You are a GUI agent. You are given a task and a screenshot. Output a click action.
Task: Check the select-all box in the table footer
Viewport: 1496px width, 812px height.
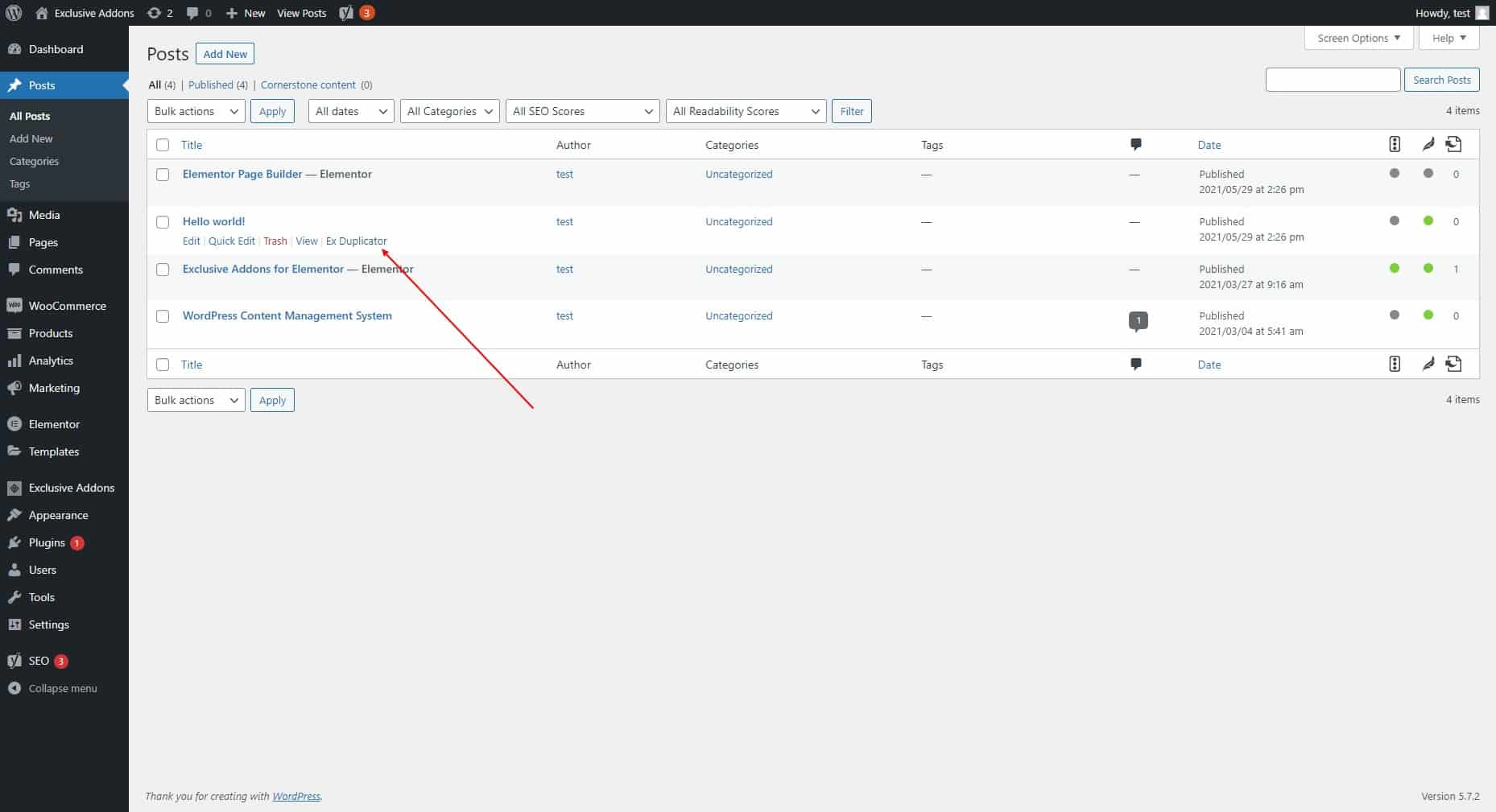[163, 365]
